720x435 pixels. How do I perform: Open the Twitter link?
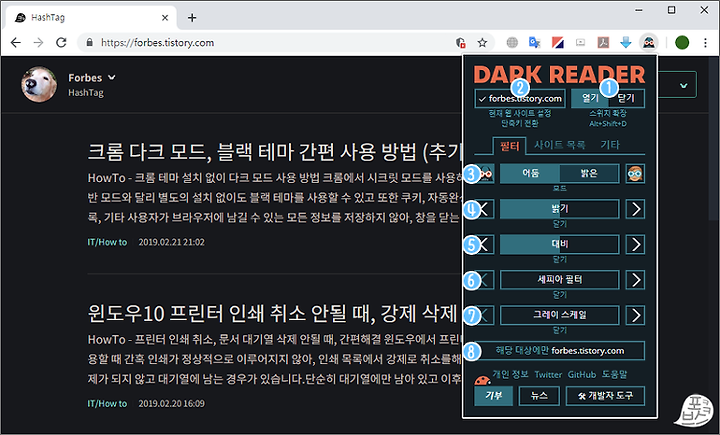548,375
